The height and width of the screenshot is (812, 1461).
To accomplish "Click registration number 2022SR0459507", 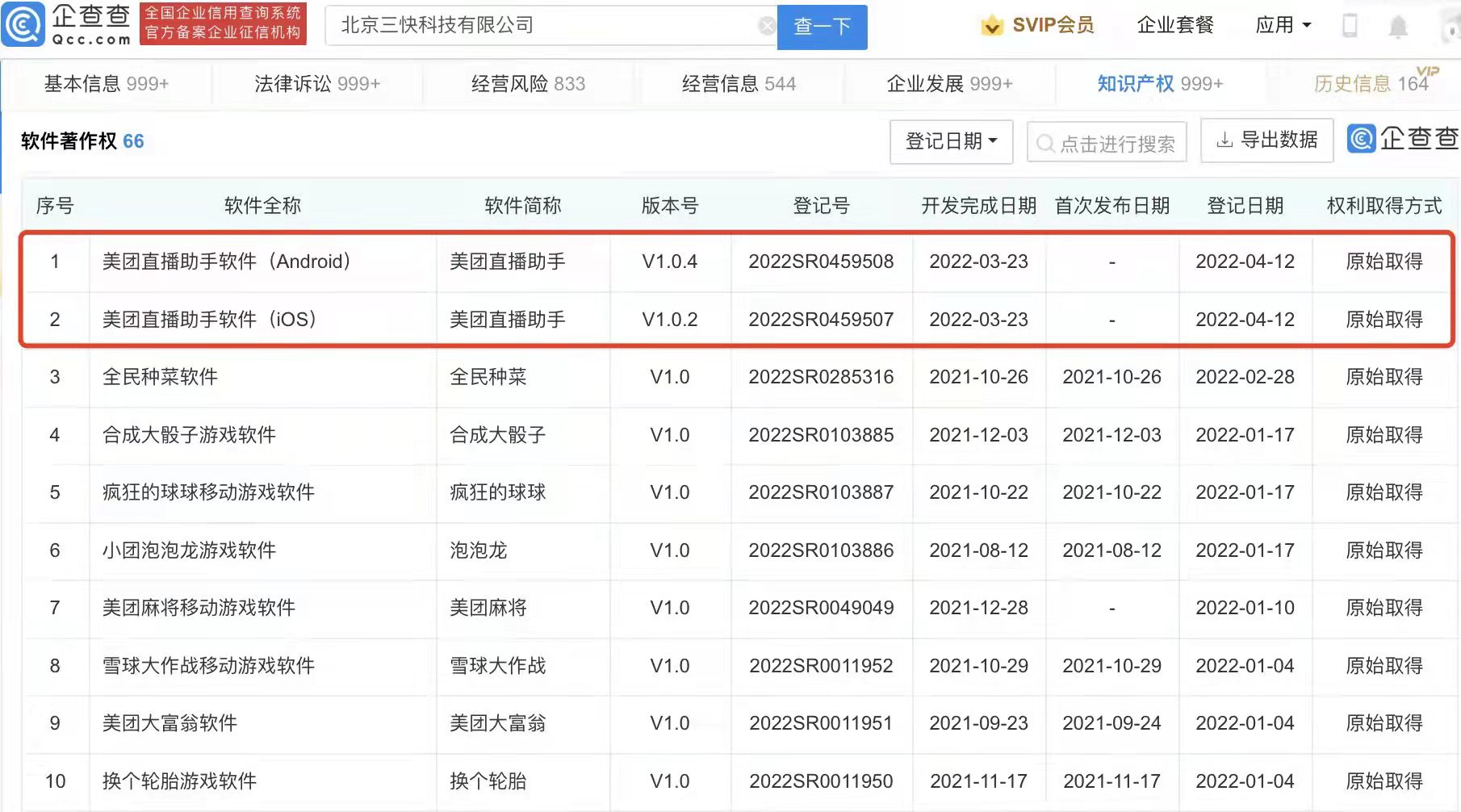I will click(x=821, y=320).
